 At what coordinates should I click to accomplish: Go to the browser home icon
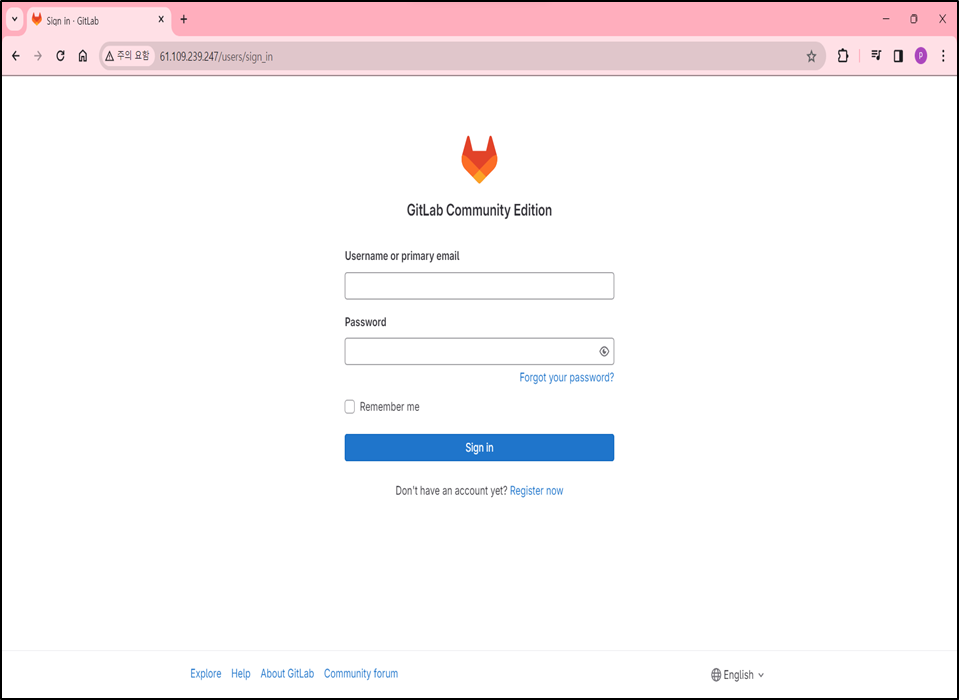coord(83,56)
